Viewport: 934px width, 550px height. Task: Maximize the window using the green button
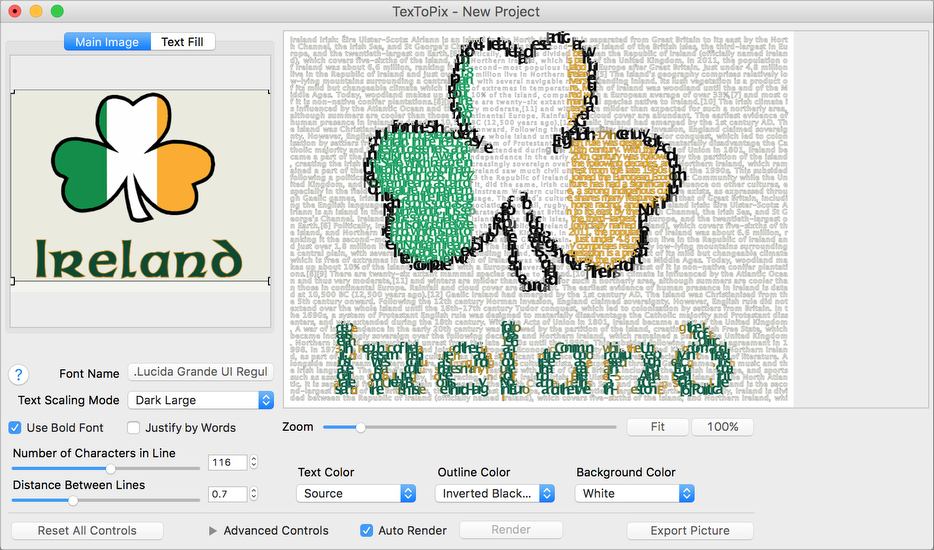tap(57, 11)
